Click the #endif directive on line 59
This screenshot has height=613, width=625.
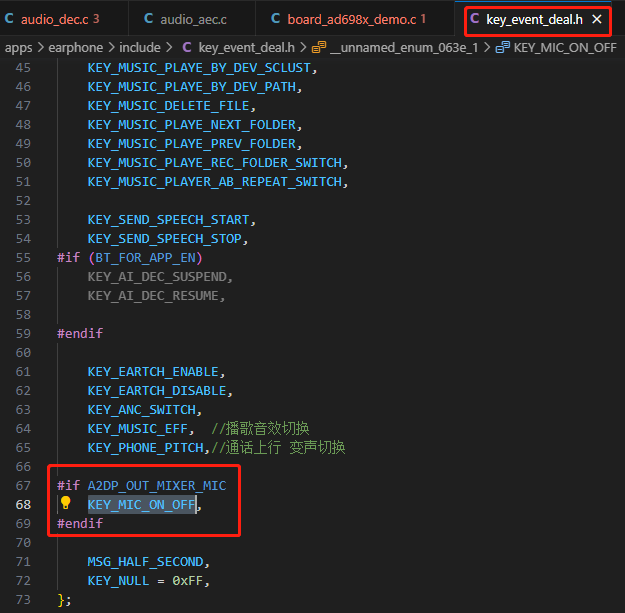pos(80,334)
